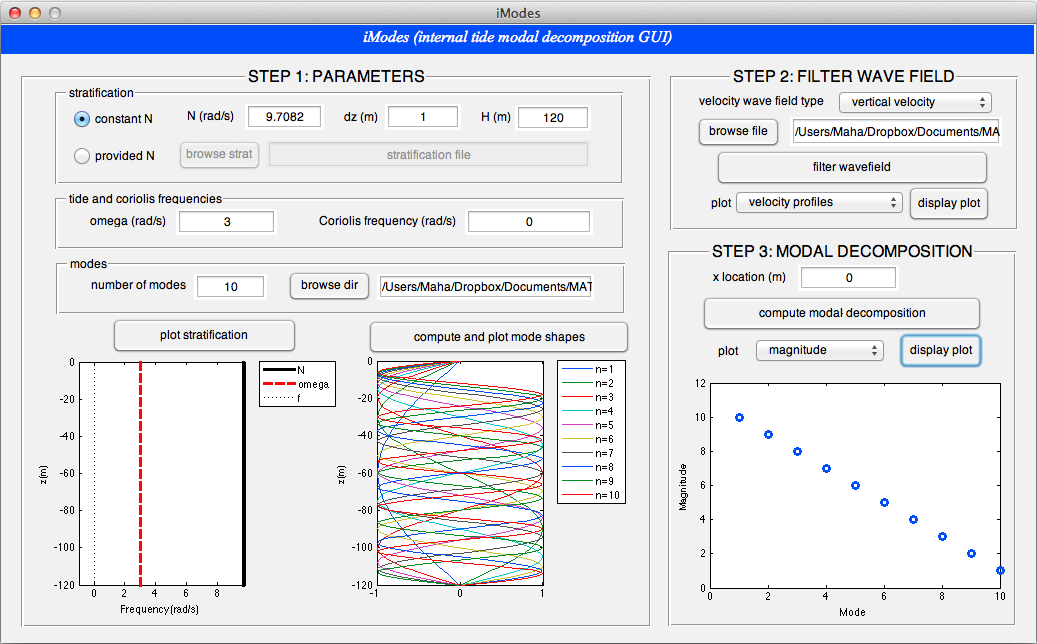Click the mode 10 data point at magnitude 1
Viewport: 1037px width, 644px height.
(1000, 571)
